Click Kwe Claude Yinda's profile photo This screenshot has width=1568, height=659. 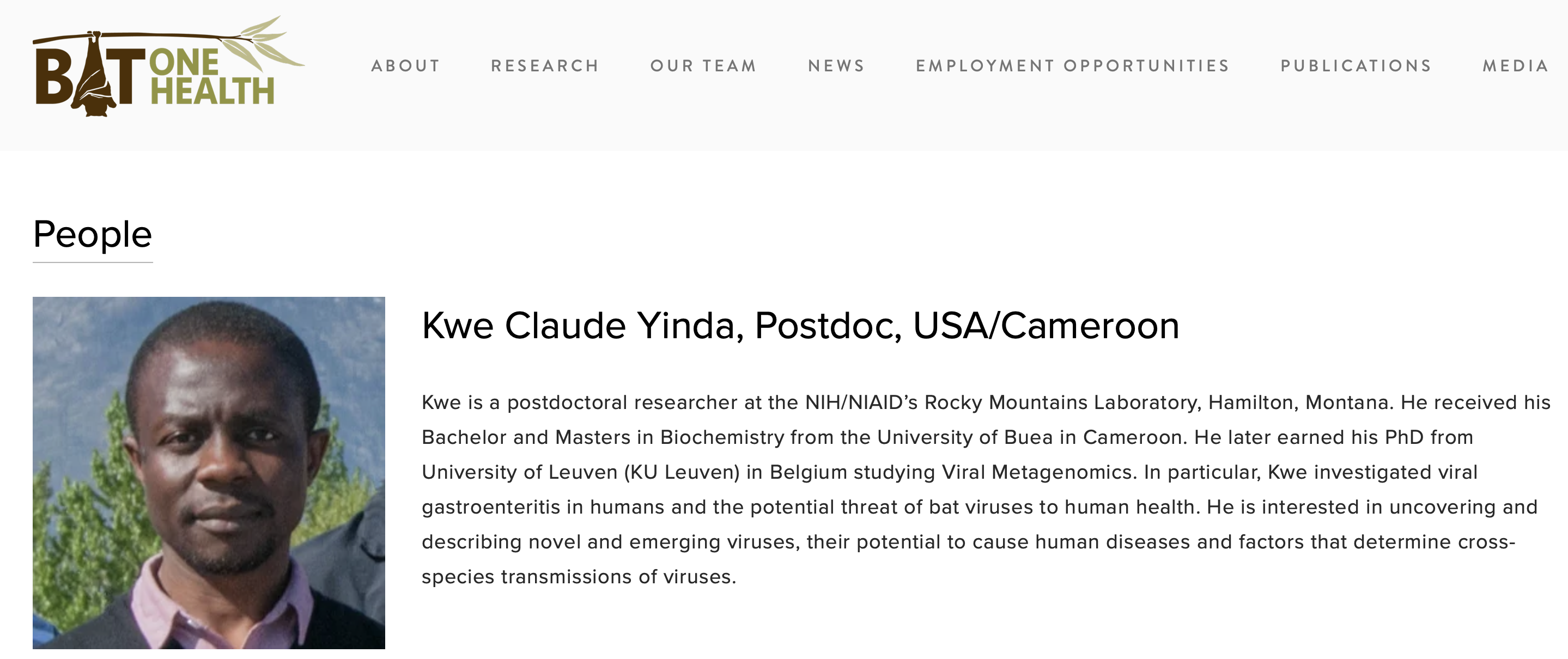(209, 473)
